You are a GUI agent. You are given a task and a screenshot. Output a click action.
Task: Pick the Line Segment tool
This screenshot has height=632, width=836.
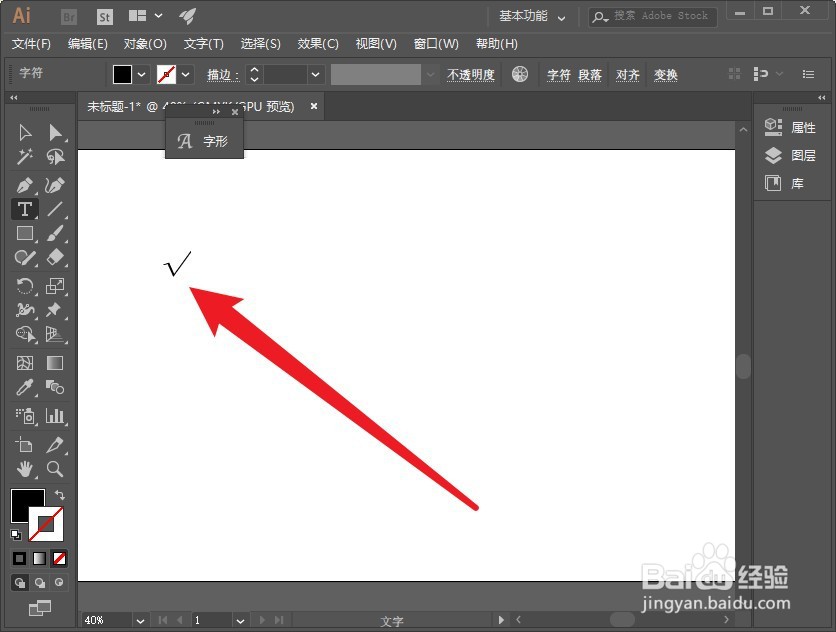55,209
